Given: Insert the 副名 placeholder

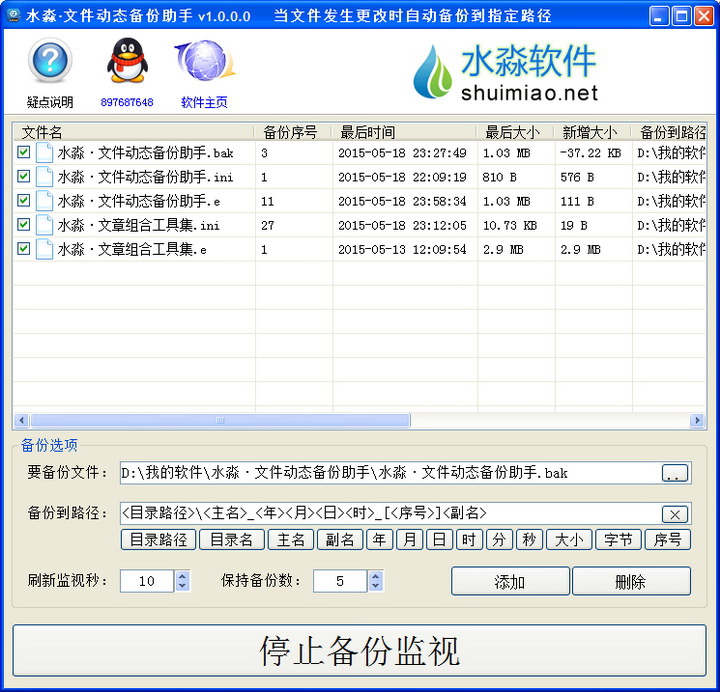Looking at the screenshot, I should click(x=340, y=540).
